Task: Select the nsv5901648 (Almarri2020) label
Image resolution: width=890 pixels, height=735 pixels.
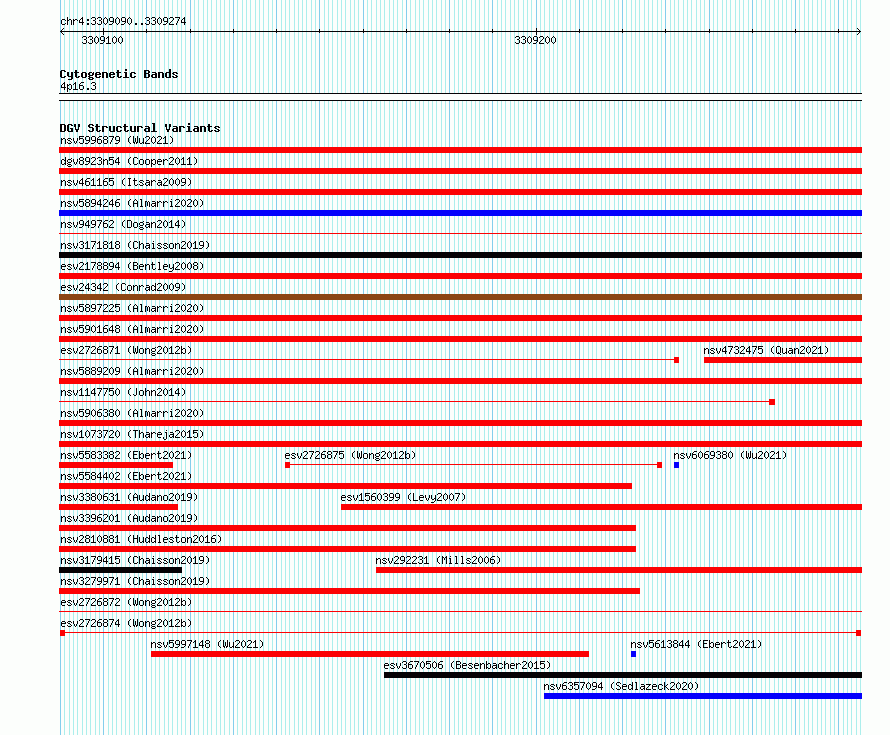Action: point(132,329)
